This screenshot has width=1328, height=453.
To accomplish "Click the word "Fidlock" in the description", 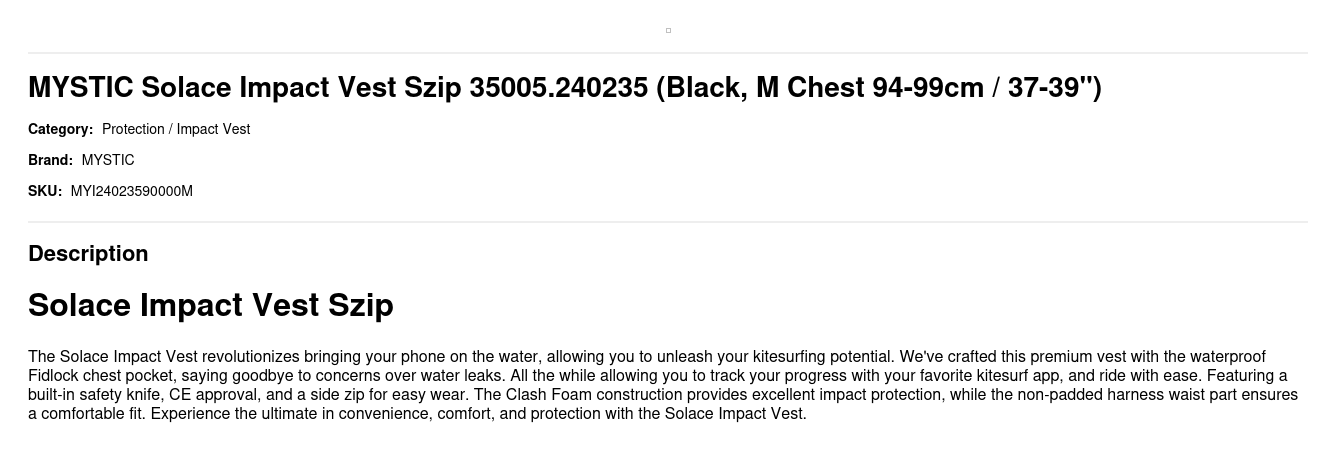I will (54, 376).
